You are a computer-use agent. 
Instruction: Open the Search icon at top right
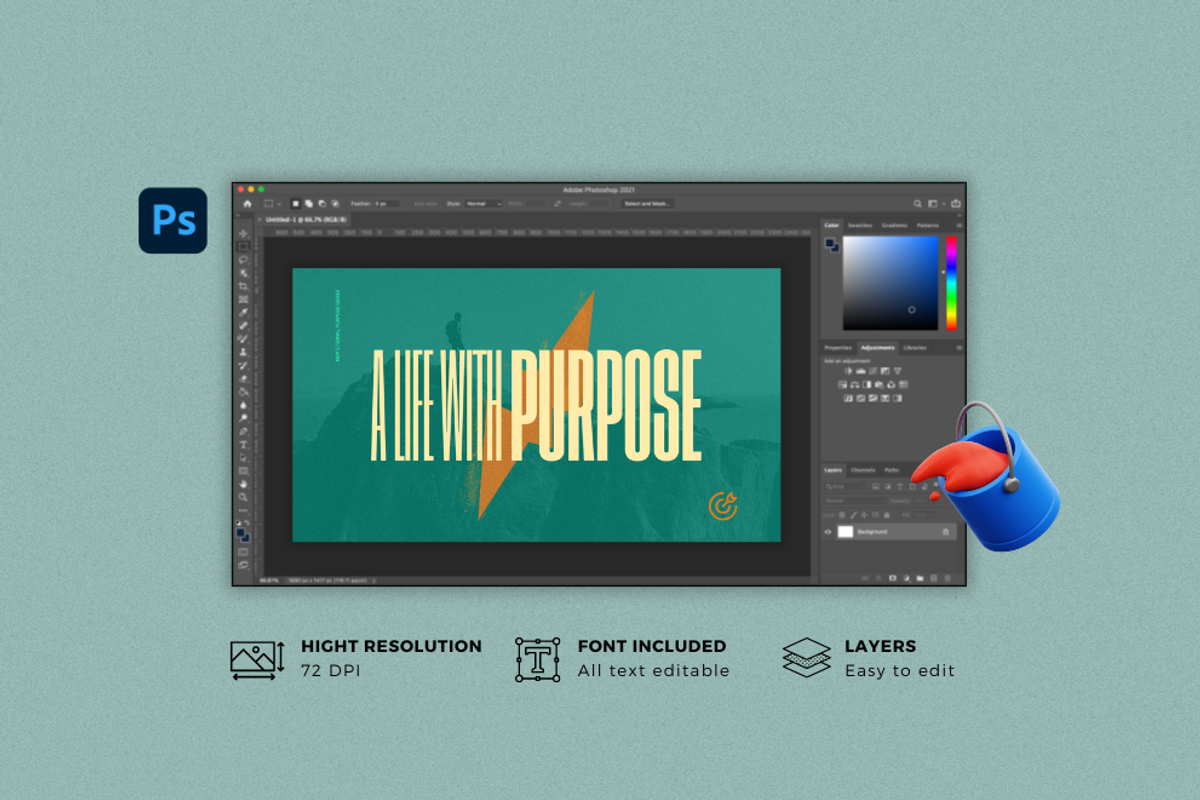click(x=917, y=204)
